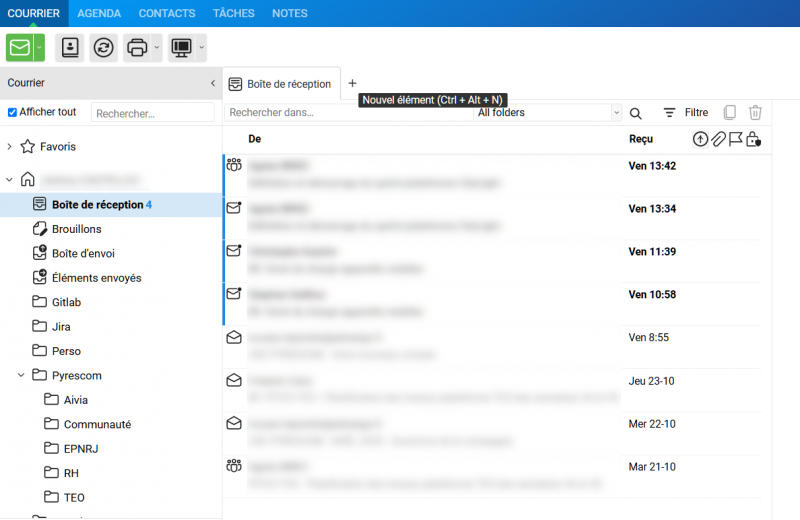
Task: Expand the Favoris tree section
Action: 10,147
